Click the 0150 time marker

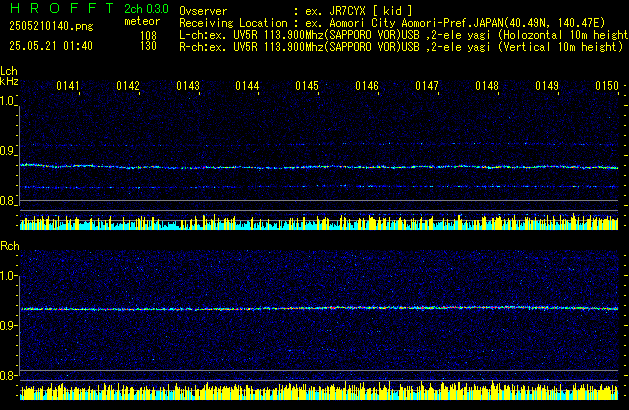(x=607, y=86)
